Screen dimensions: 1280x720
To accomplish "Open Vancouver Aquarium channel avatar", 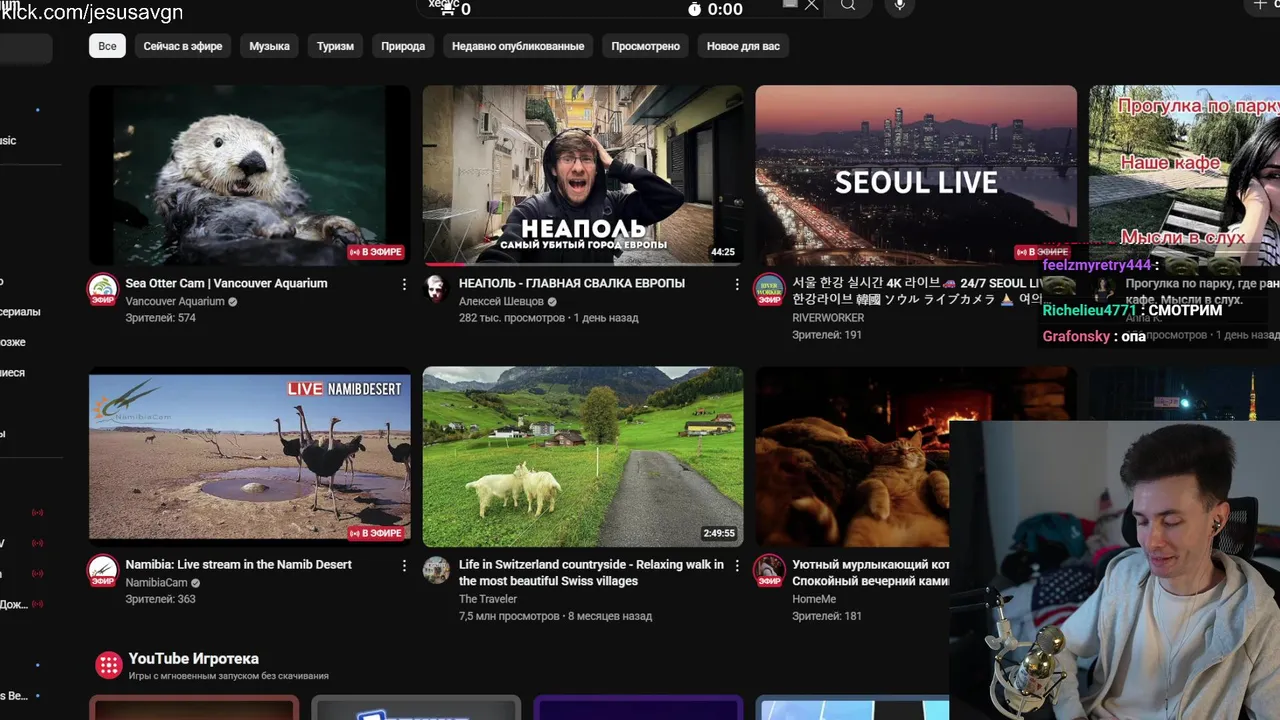I will 103,290.
